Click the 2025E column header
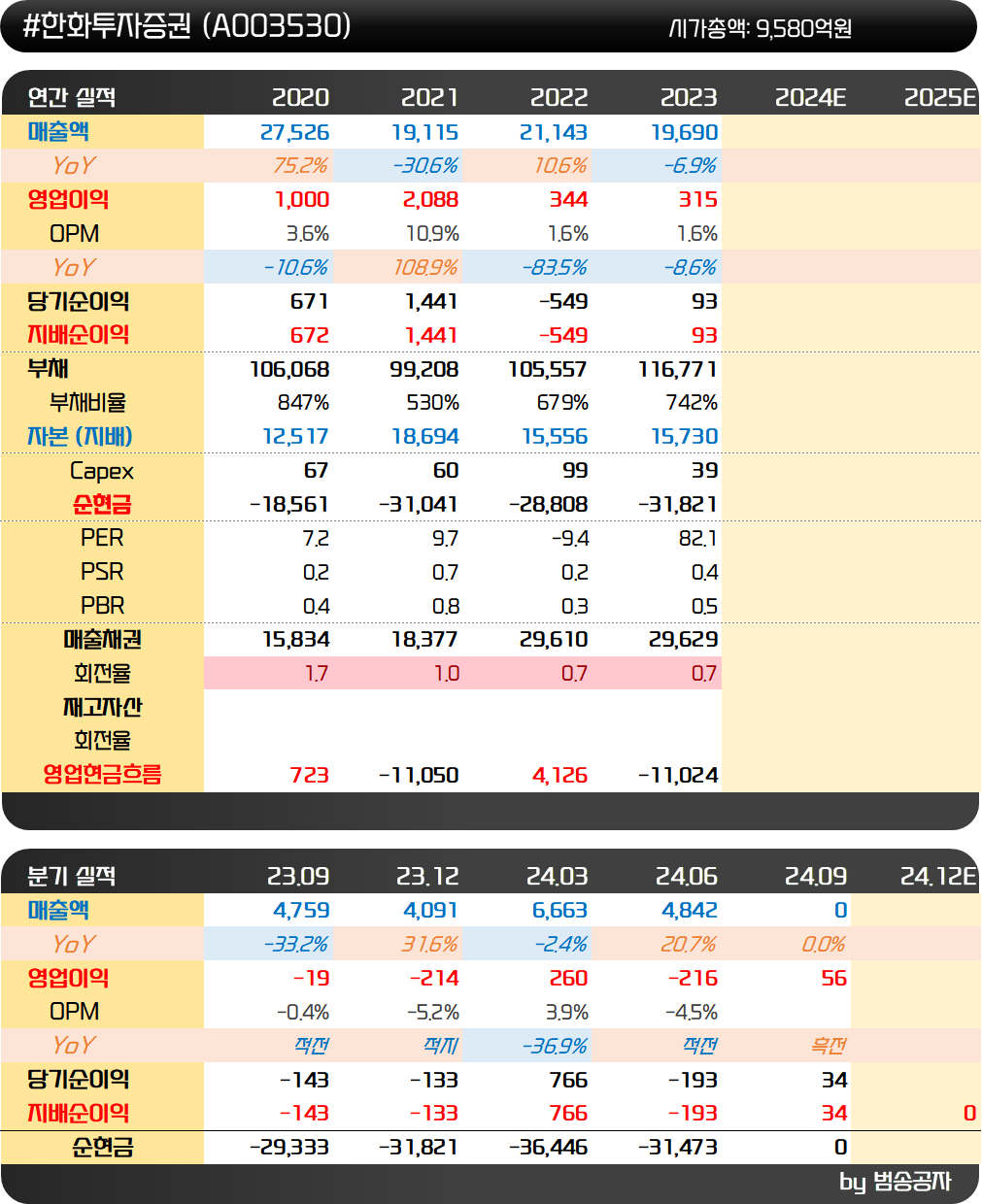The width and height of the screenshot is (982, 1204). 940,97
